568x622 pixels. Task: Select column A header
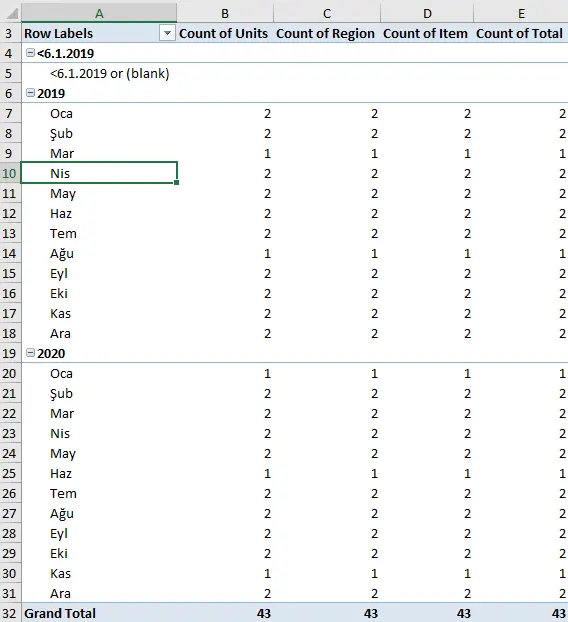coord(99,13)
